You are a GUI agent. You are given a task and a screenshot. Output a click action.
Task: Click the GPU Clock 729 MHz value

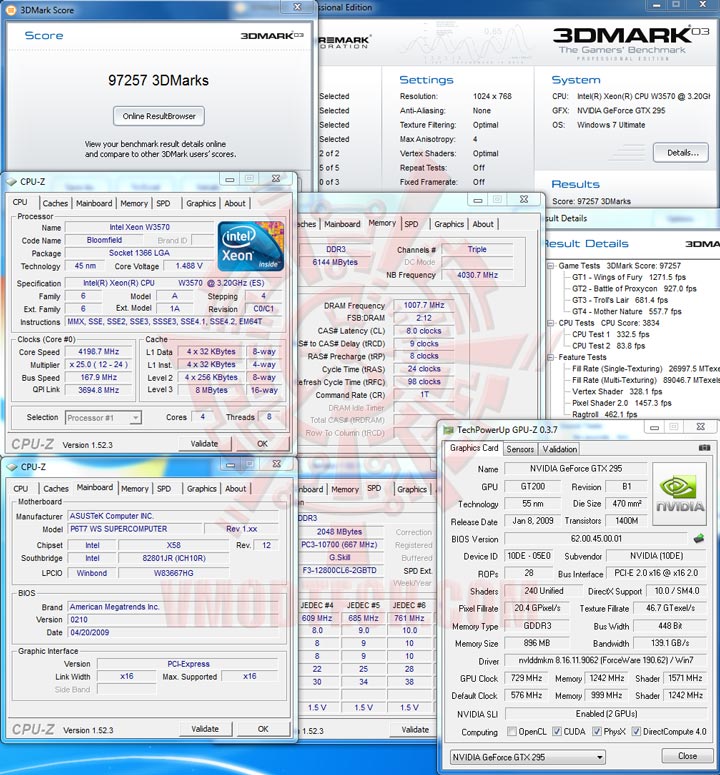point(526,678)
